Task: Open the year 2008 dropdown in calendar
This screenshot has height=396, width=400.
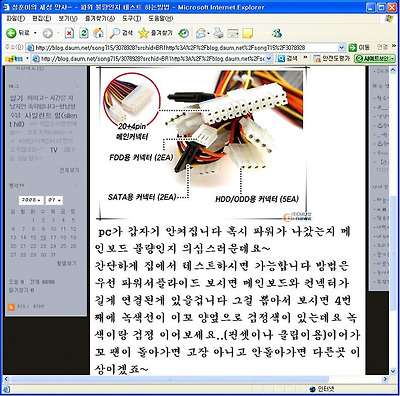Action: point(31,200)
